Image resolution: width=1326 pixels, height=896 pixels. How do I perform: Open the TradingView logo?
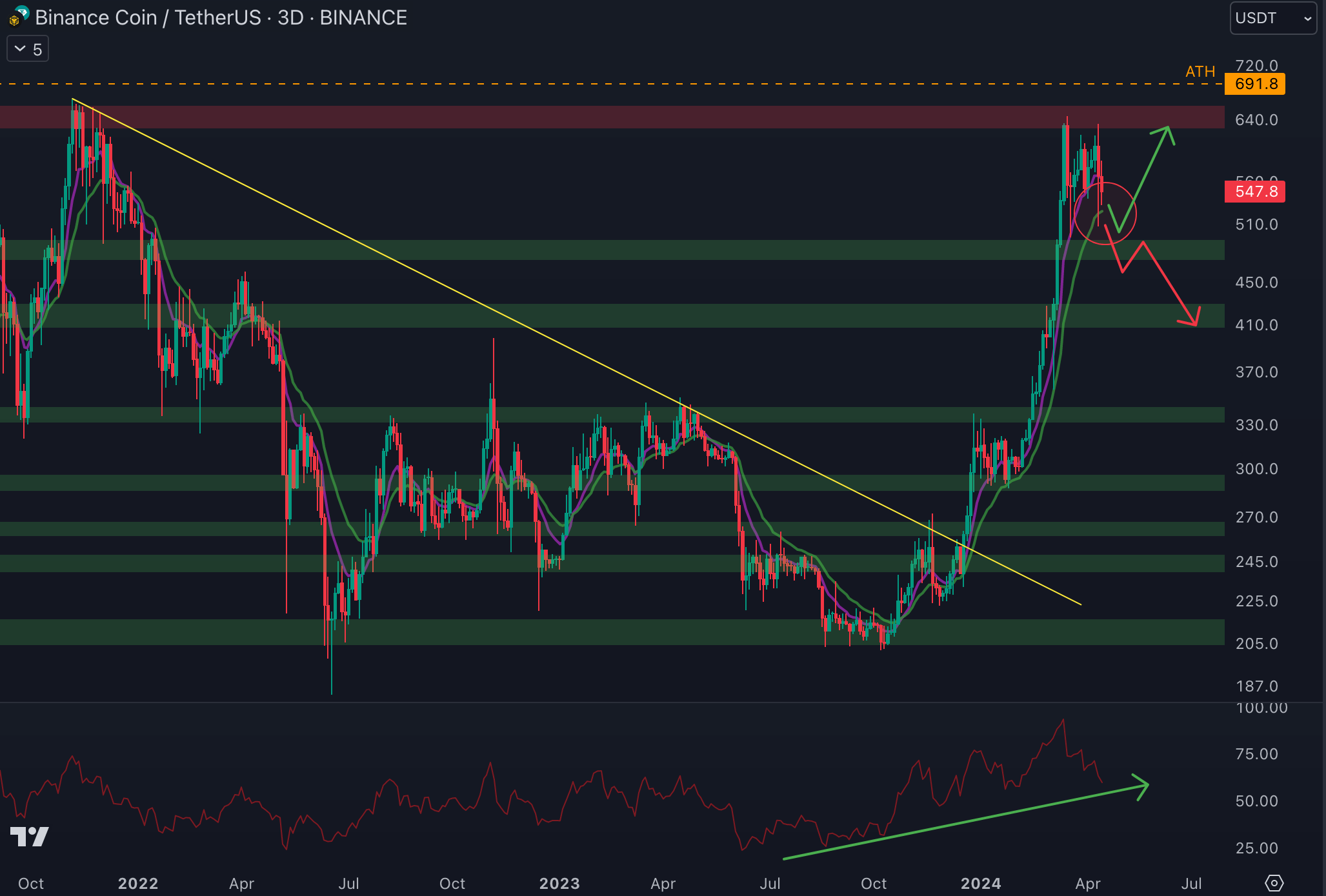(x=30, y=836)
